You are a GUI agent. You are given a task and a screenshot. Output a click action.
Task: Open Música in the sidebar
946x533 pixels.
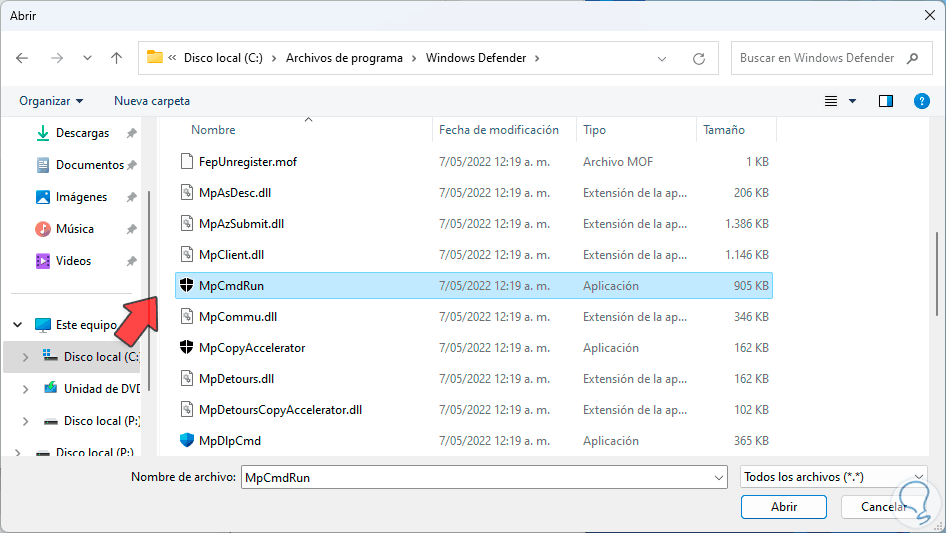75,229
